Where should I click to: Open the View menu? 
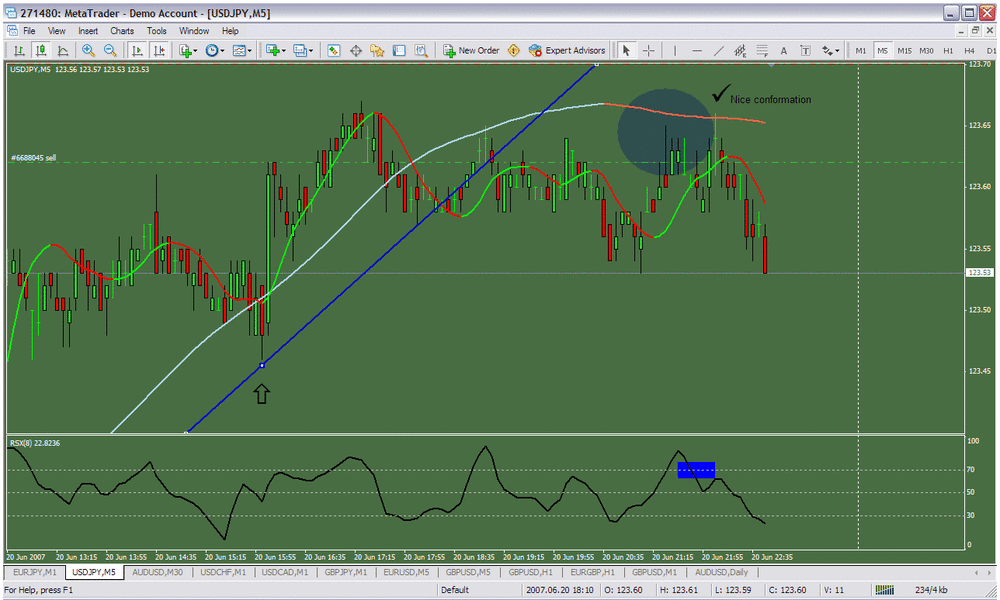click(56, 31)
